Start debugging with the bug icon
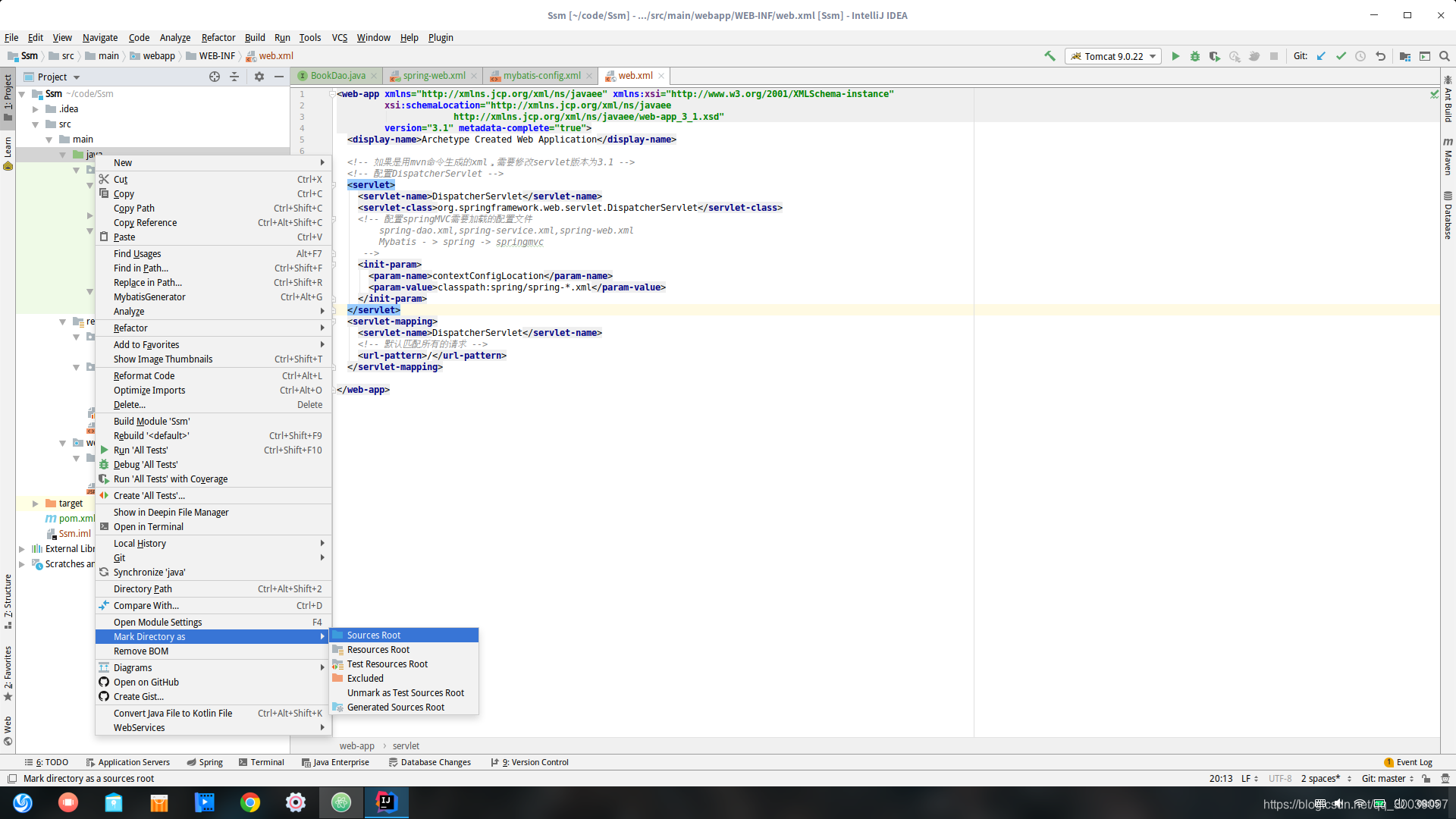Viewport: 1456px width, 819px height. point(1195,56)
